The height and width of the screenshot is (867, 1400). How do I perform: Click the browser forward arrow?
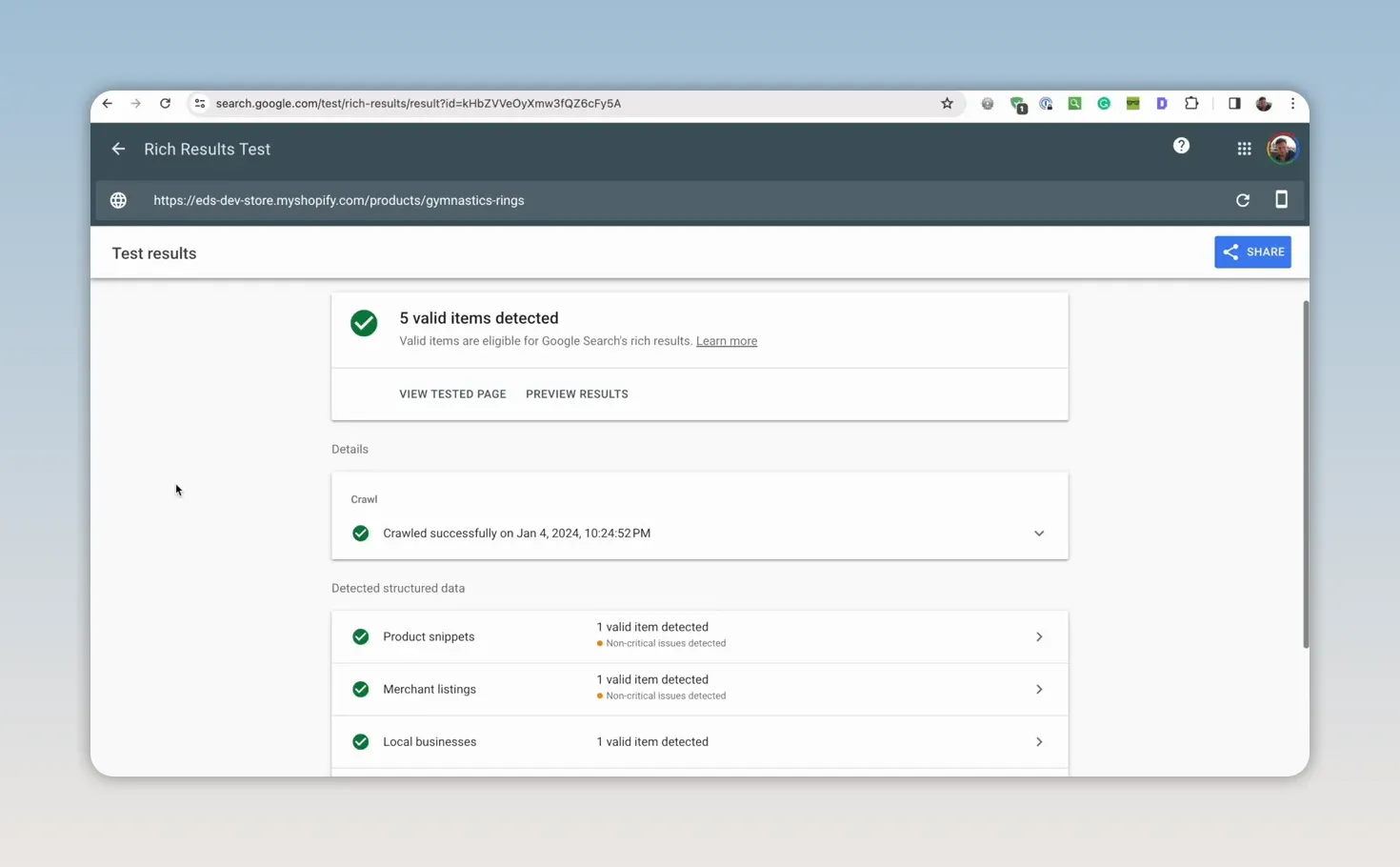tap(136, 104)
